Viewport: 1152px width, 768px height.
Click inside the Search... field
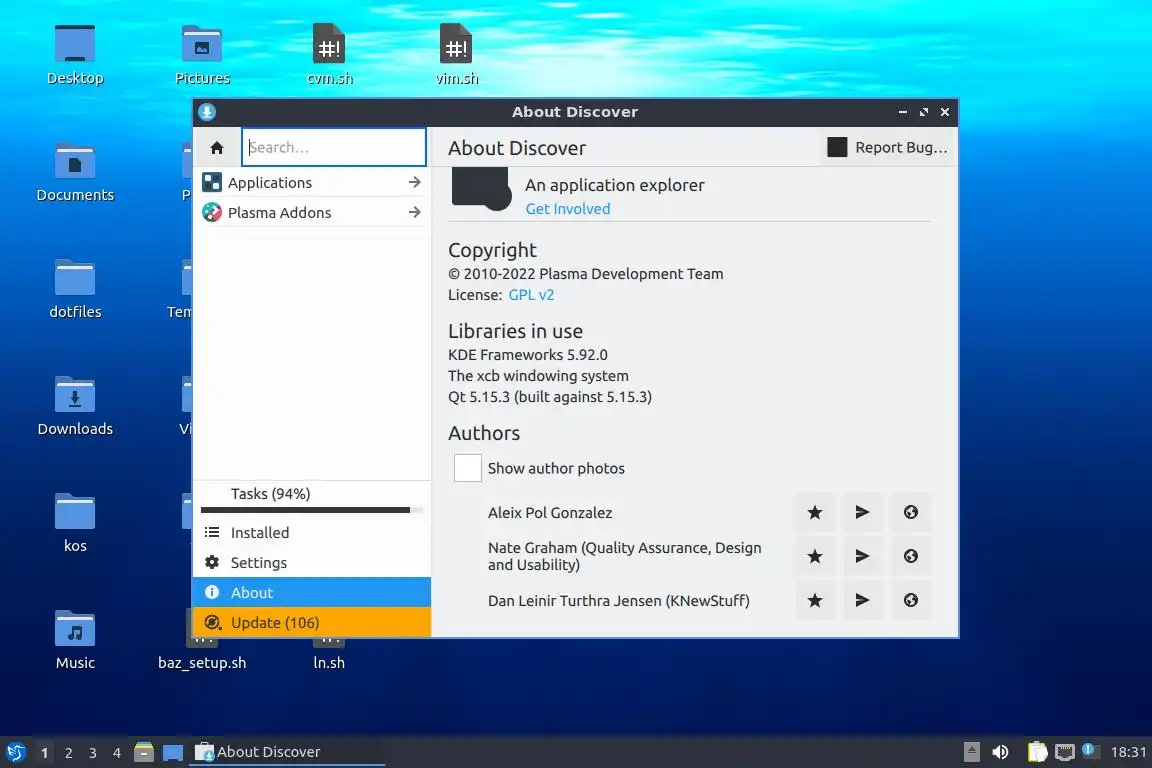tap(334, 147)
